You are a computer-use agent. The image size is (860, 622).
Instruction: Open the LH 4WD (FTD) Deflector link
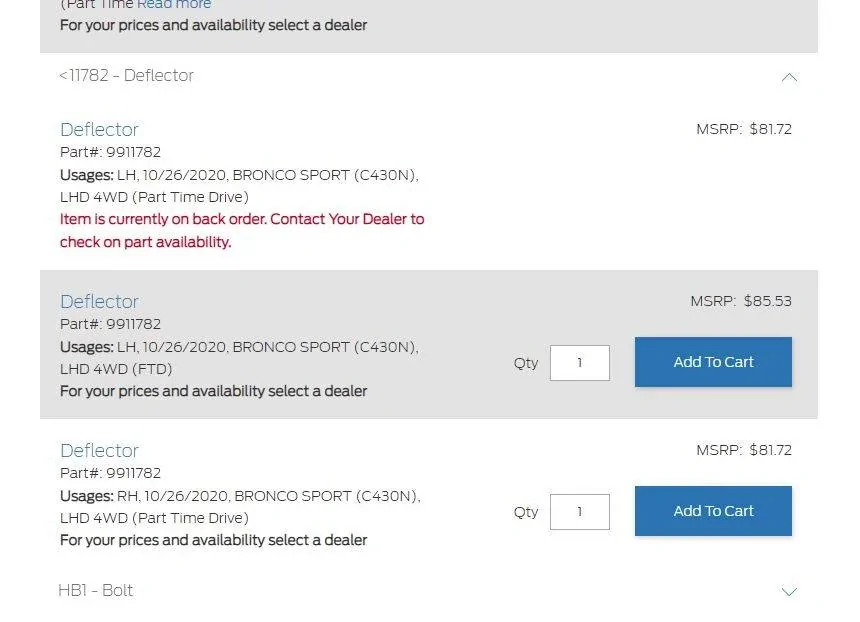point(99,301)
